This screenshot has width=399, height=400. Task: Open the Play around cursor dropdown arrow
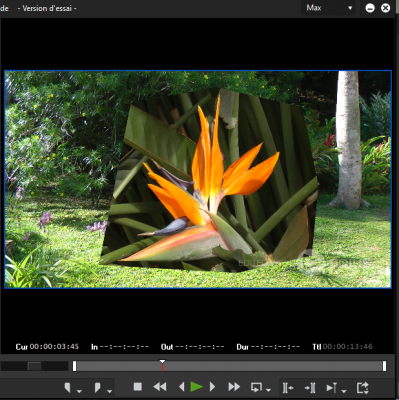coord(344,391)
